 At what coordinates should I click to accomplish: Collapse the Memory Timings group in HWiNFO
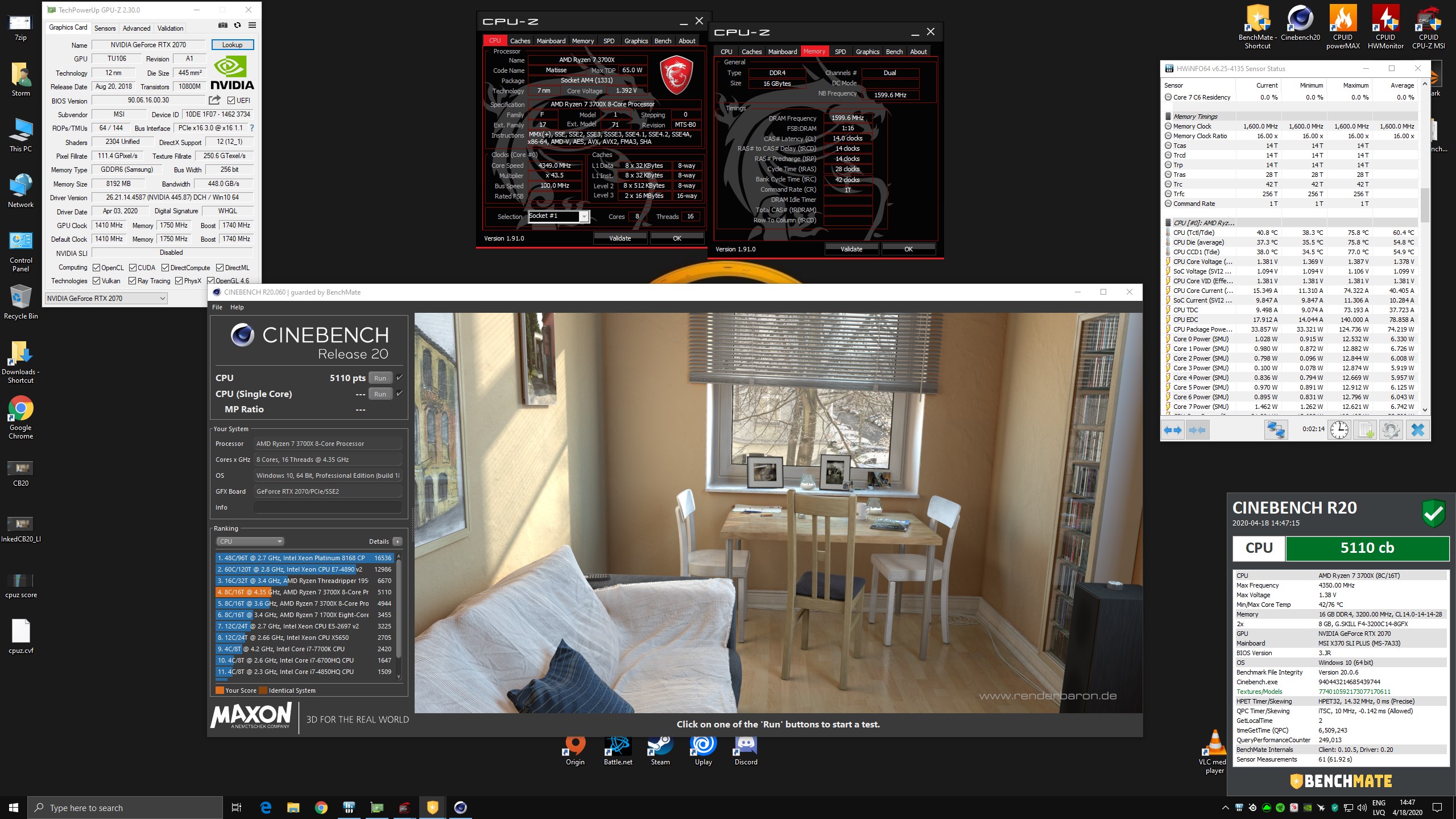point(1168,116)
